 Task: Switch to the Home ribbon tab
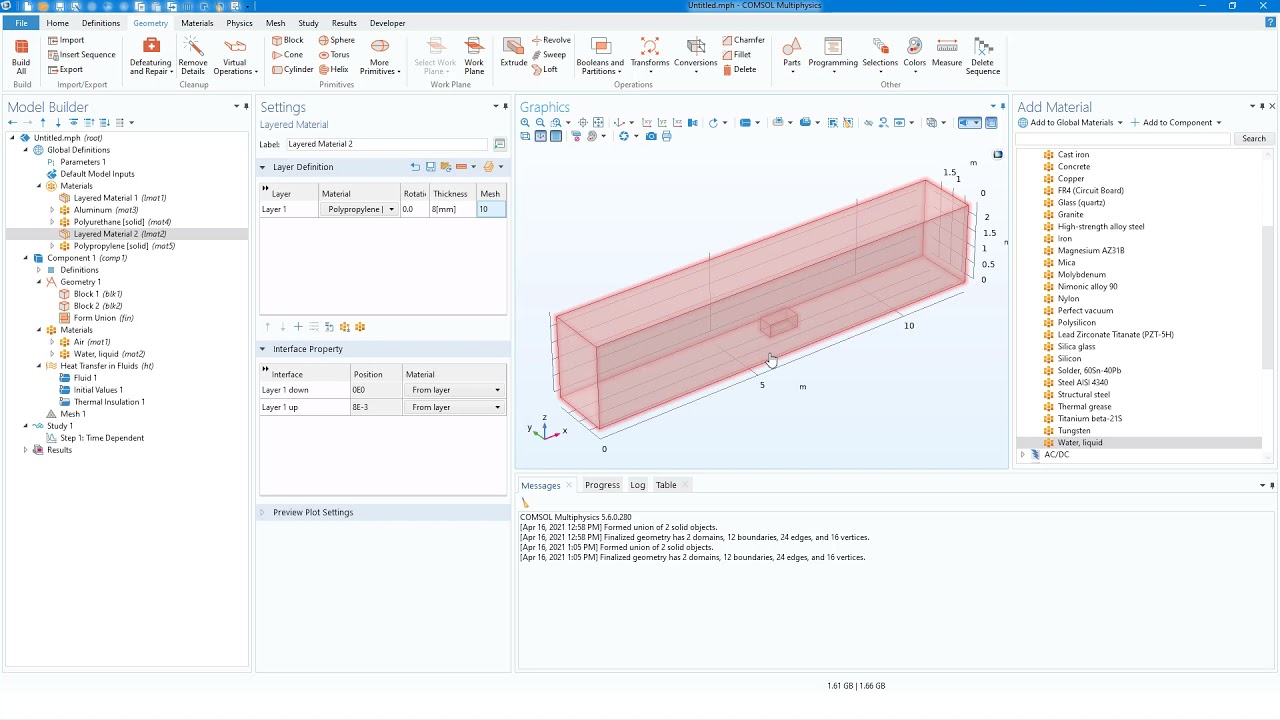pos(57,23)
